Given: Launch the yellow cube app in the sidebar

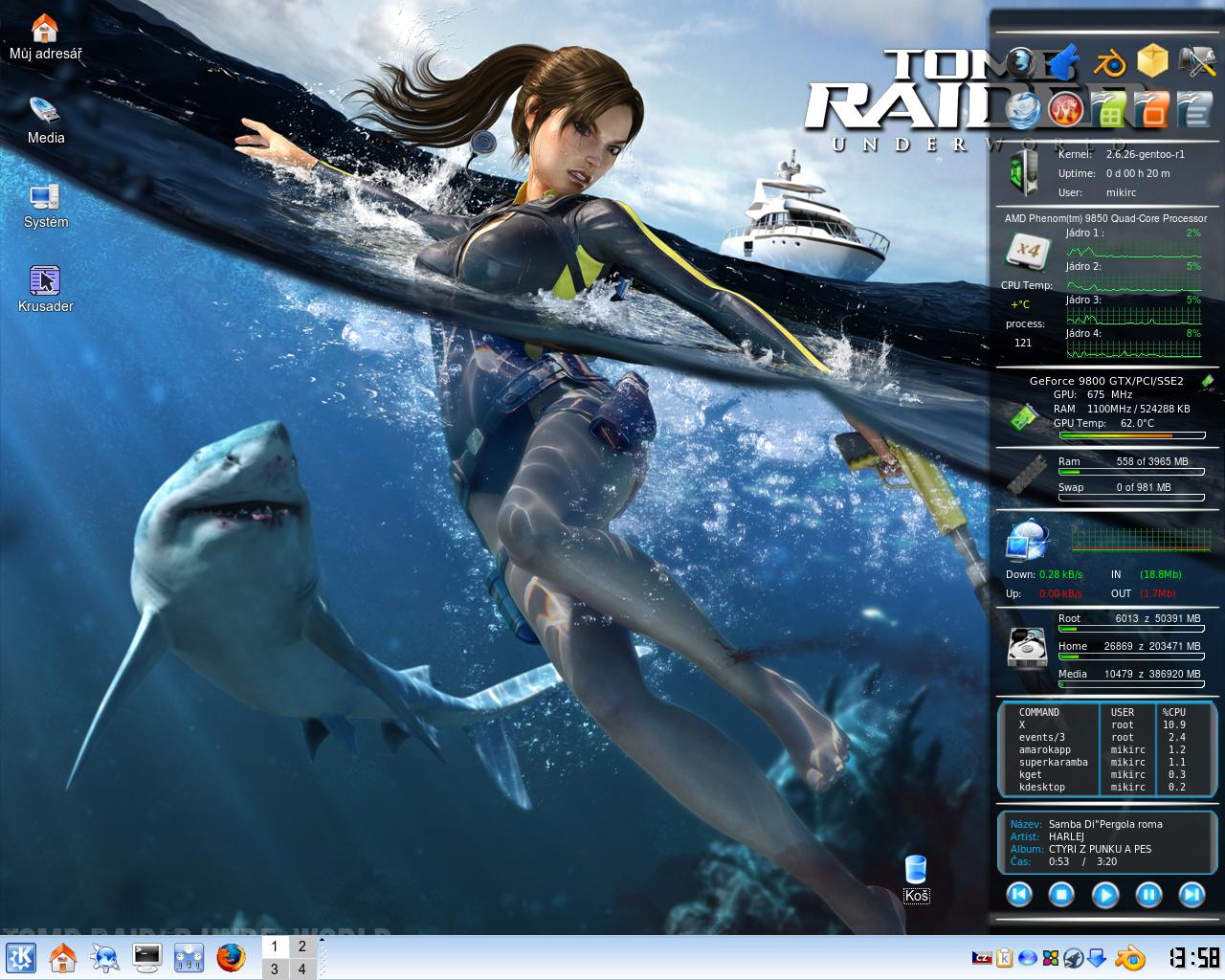Looking at the screenshot, I should pos(1152,62).
